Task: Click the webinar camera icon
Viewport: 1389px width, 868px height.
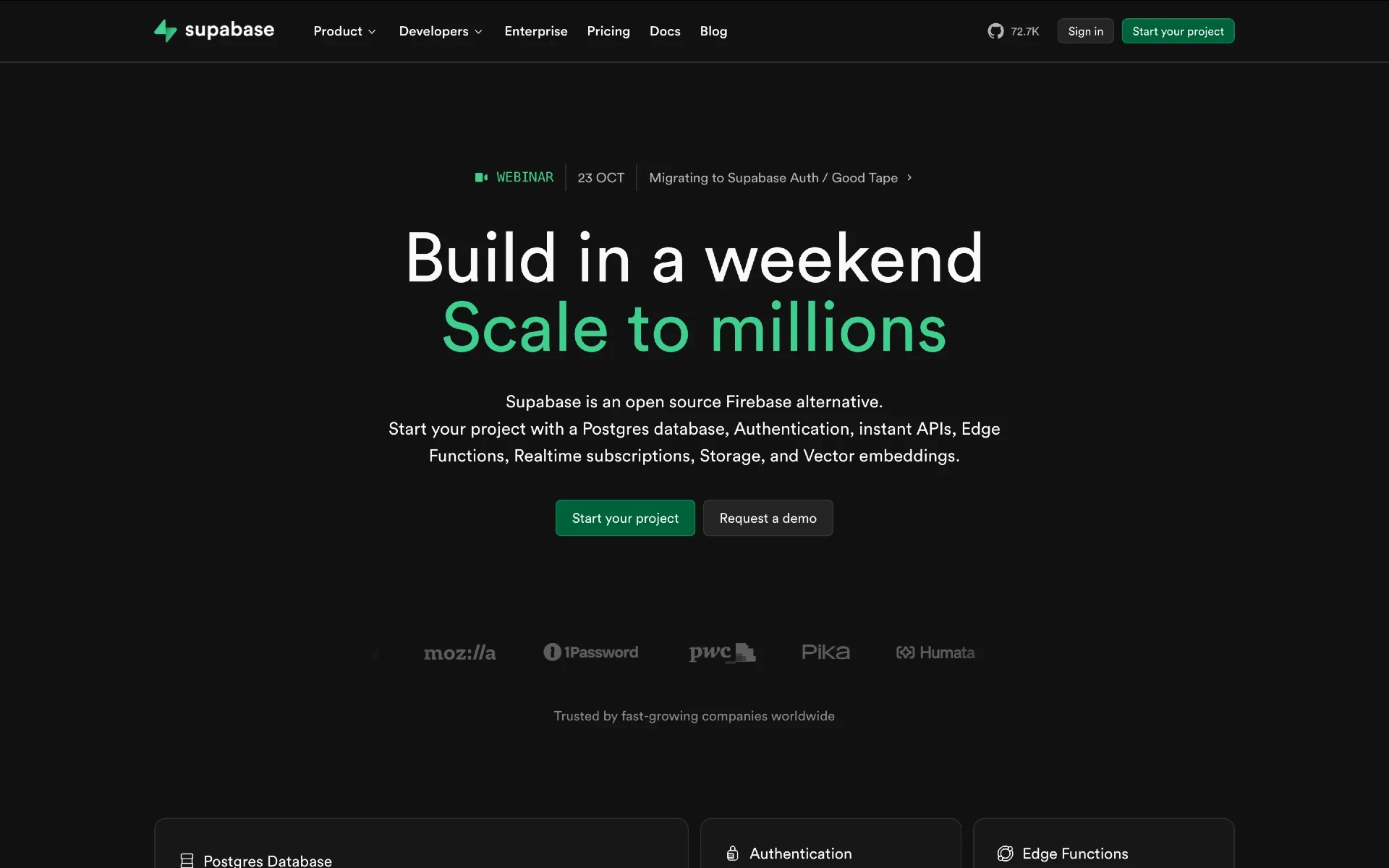Action: (x=480, y=177)
